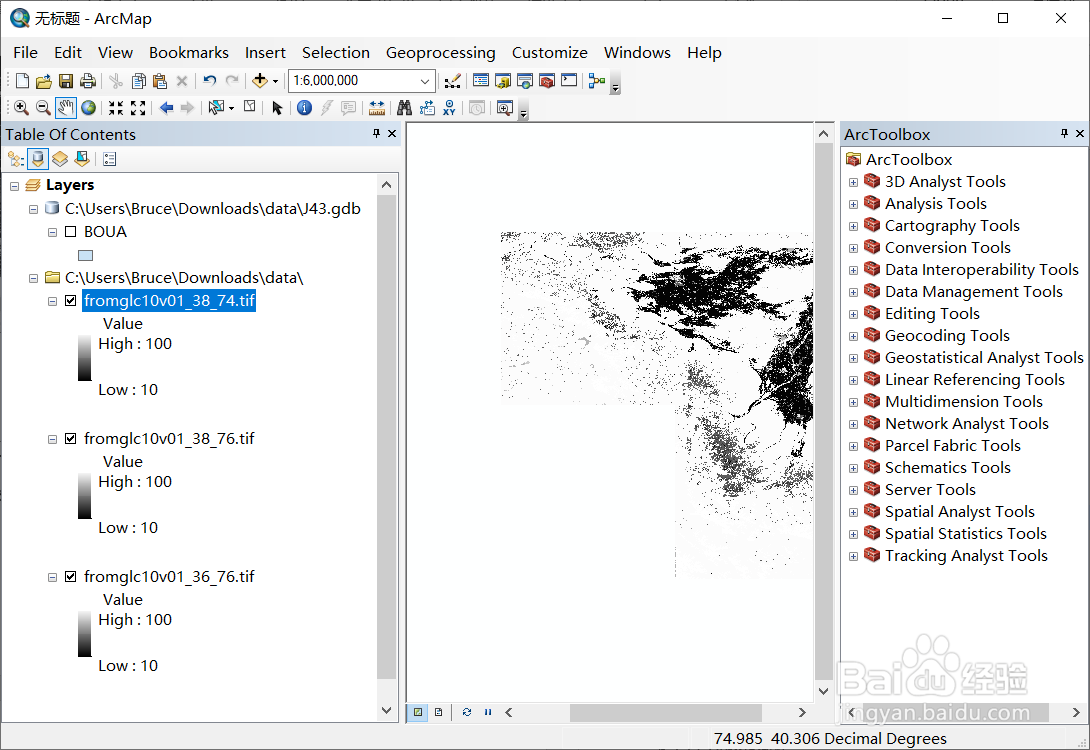Viewport: 1090px width, 750px height.
Task: Select the Zoom Out tool
Action: tap(43, 108)
